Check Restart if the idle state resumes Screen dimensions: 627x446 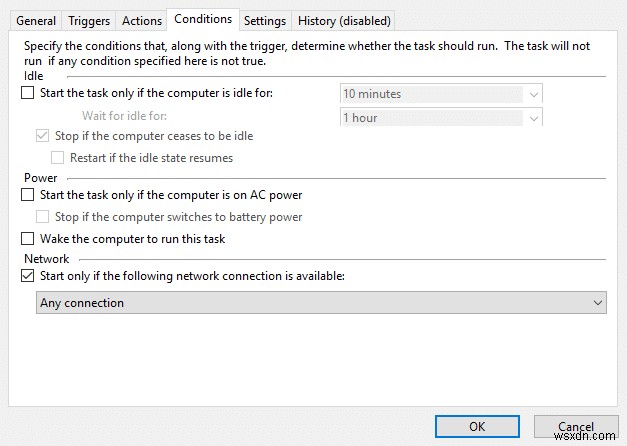[x=58, y=158]
